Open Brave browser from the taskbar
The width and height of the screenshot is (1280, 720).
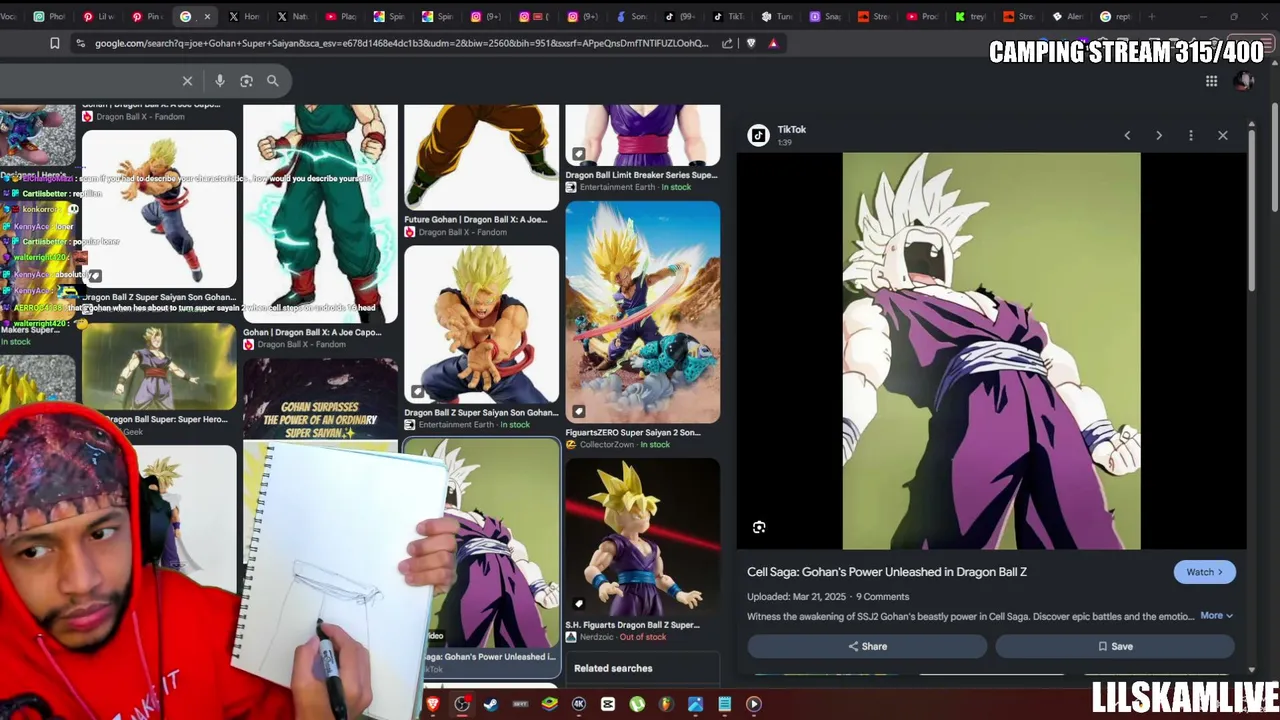(x=433, y=704)
